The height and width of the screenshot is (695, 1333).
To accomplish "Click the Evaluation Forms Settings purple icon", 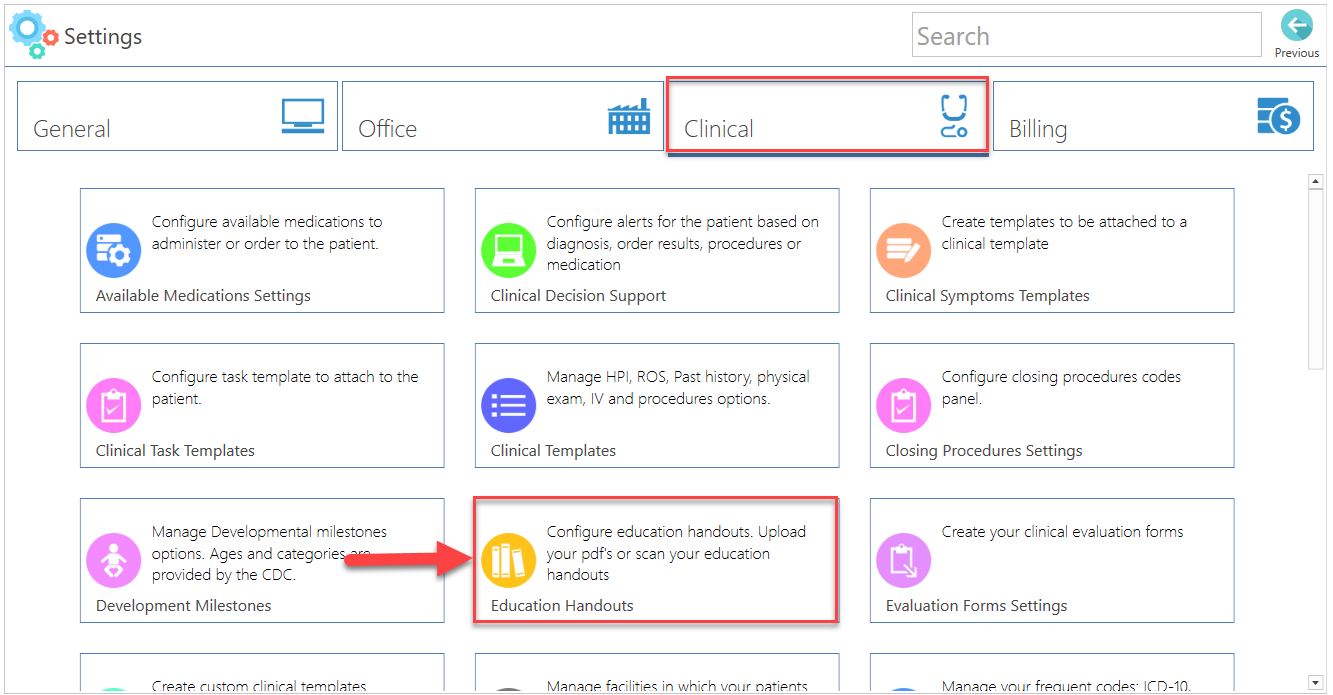I will tap(903, 560).
